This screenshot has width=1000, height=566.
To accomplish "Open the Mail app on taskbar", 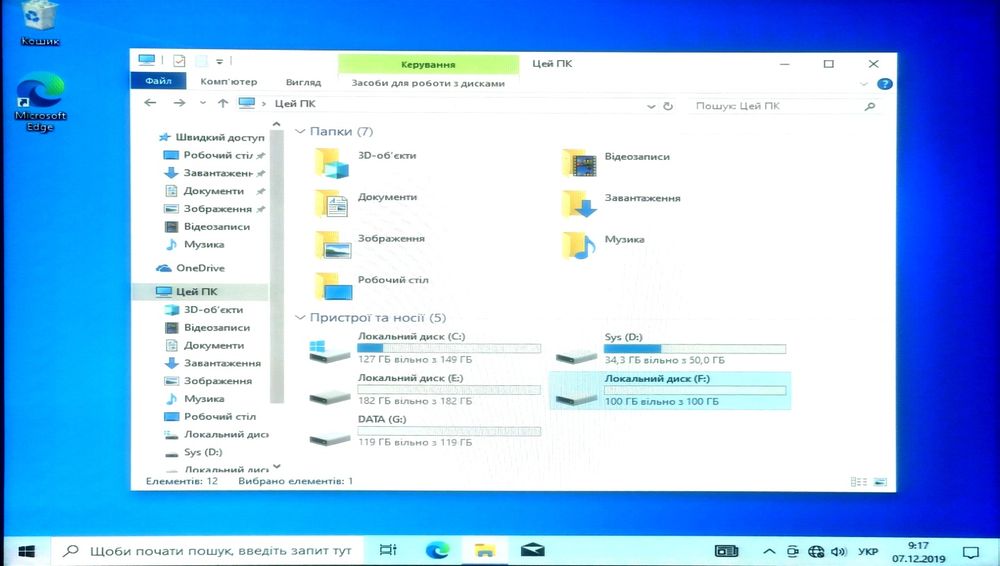I will pyautogui.click(x=532, y=549).
